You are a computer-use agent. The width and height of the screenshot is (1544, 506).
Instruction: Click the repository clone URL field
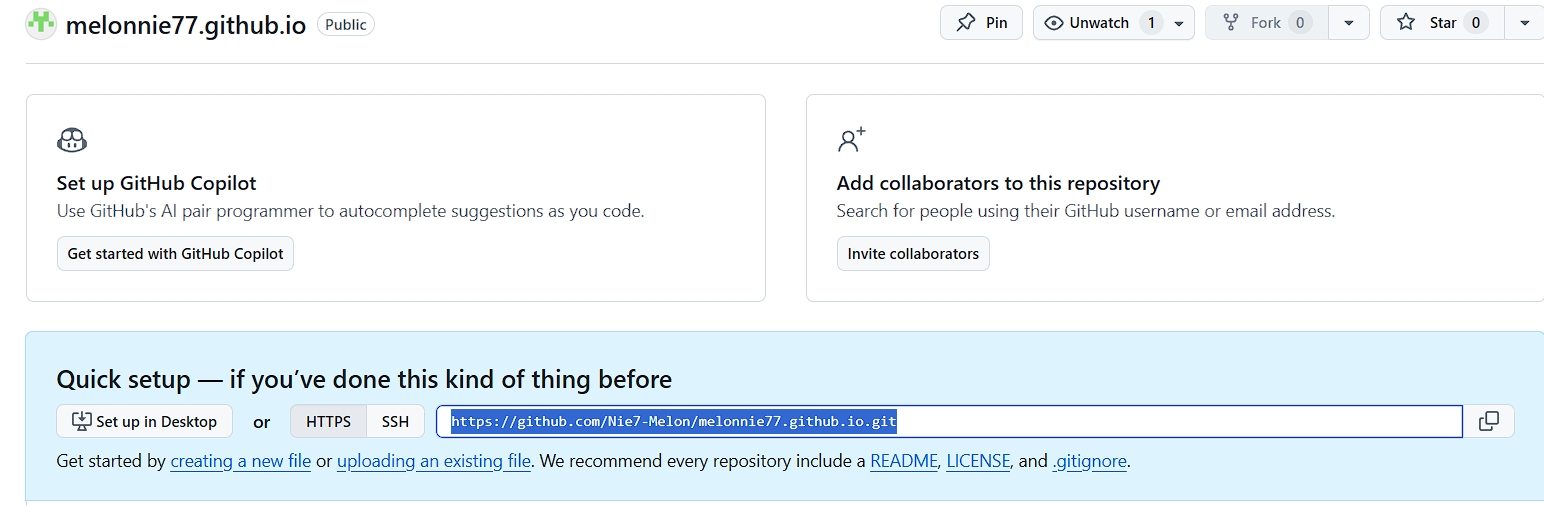pyautogui.click(x=949, y=421)
